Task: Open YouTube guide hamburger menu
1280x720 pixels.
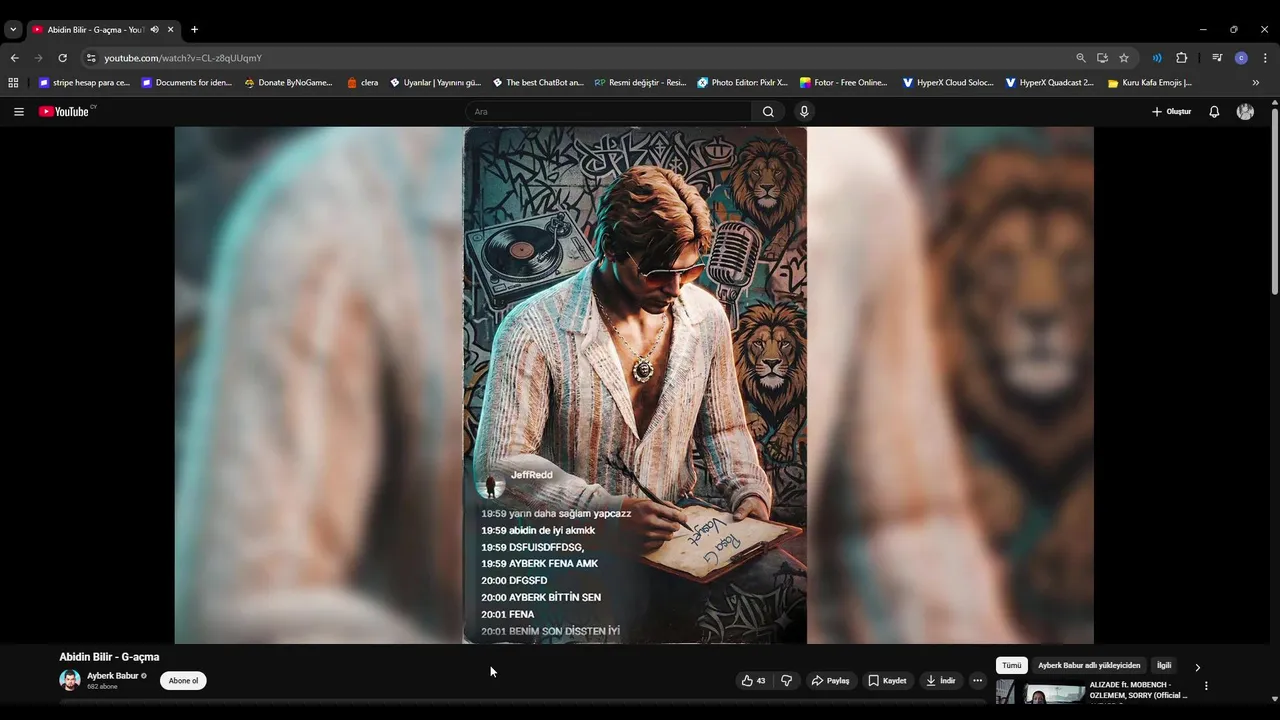Action: pyautogui.click(x=18, y=112)
